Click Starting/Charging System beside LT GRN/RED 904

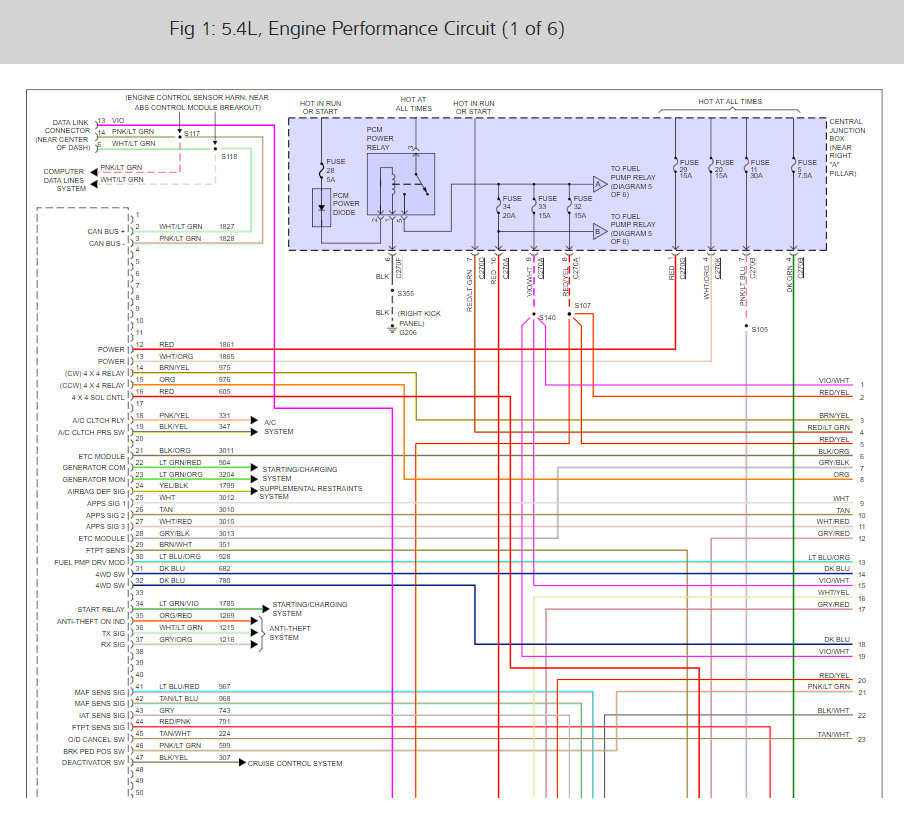click(x=300, y=474)
